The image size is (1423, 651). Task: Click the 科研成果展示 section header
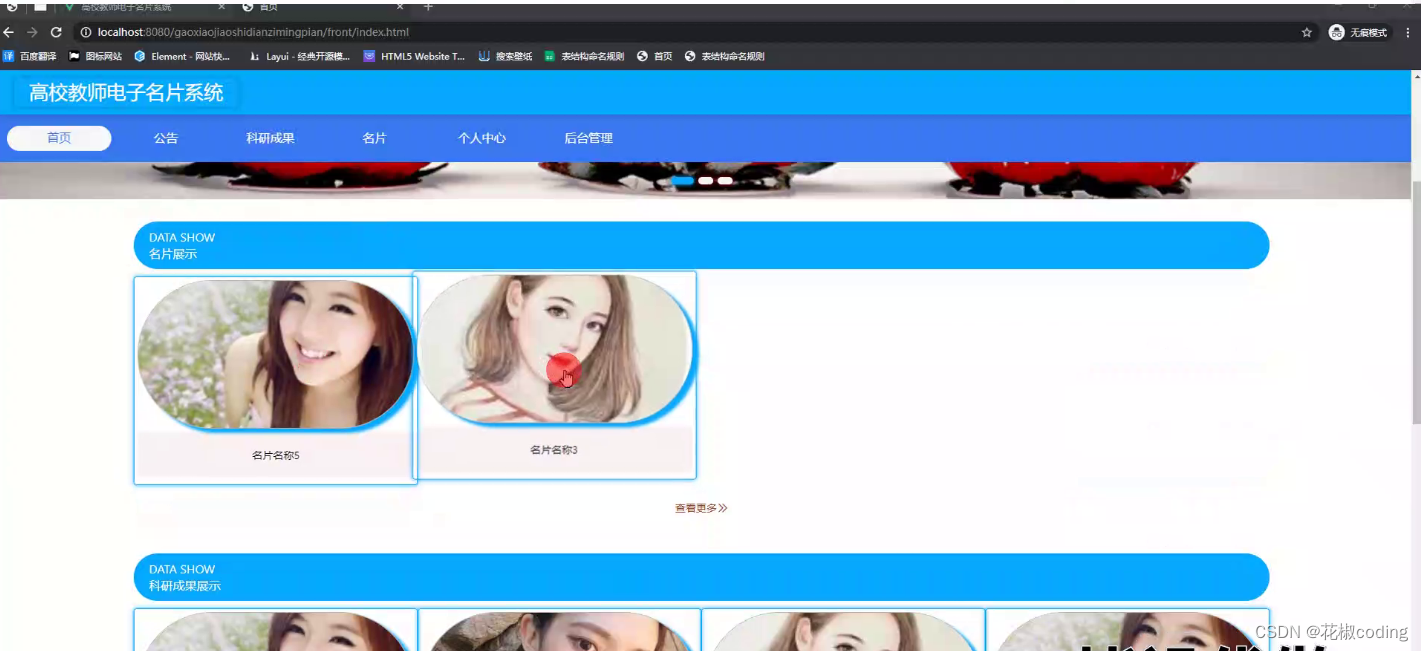point(701,577)
